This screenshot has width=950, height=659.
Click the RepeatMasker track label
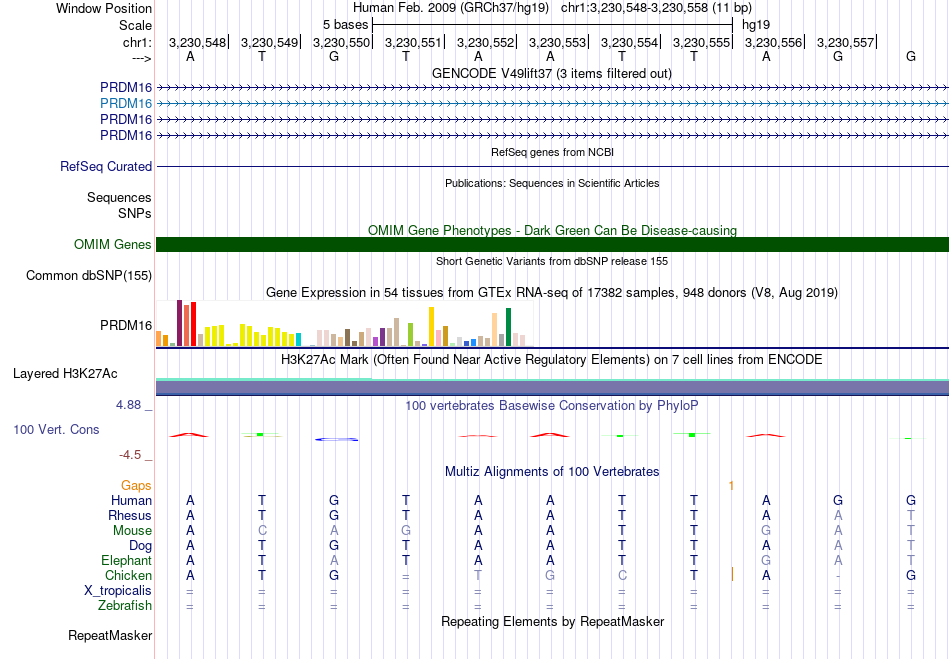coord(110,635)
